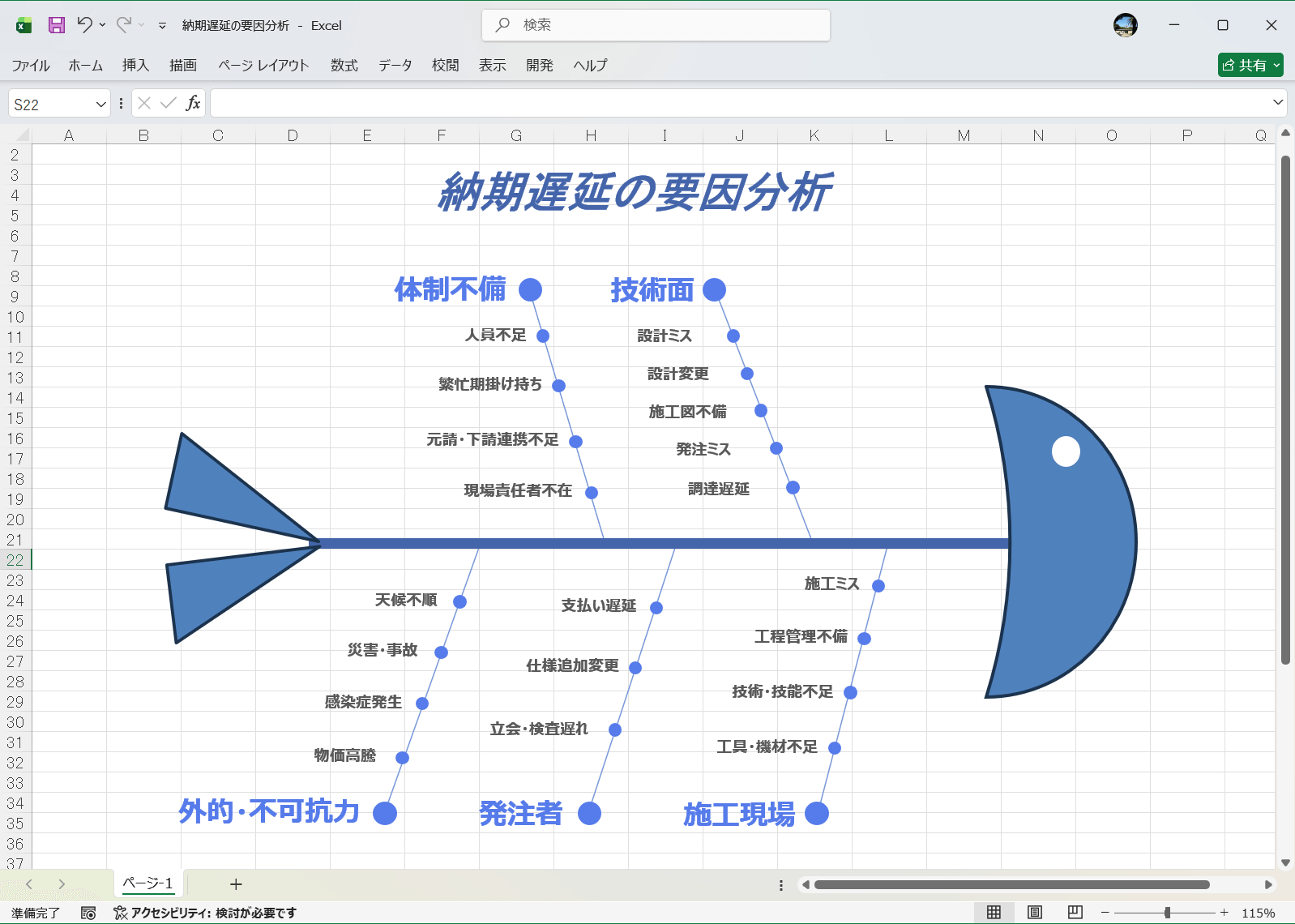1295x924 pixels.
Task: Open the 数式 tab
Action: (x=344, y=65)
